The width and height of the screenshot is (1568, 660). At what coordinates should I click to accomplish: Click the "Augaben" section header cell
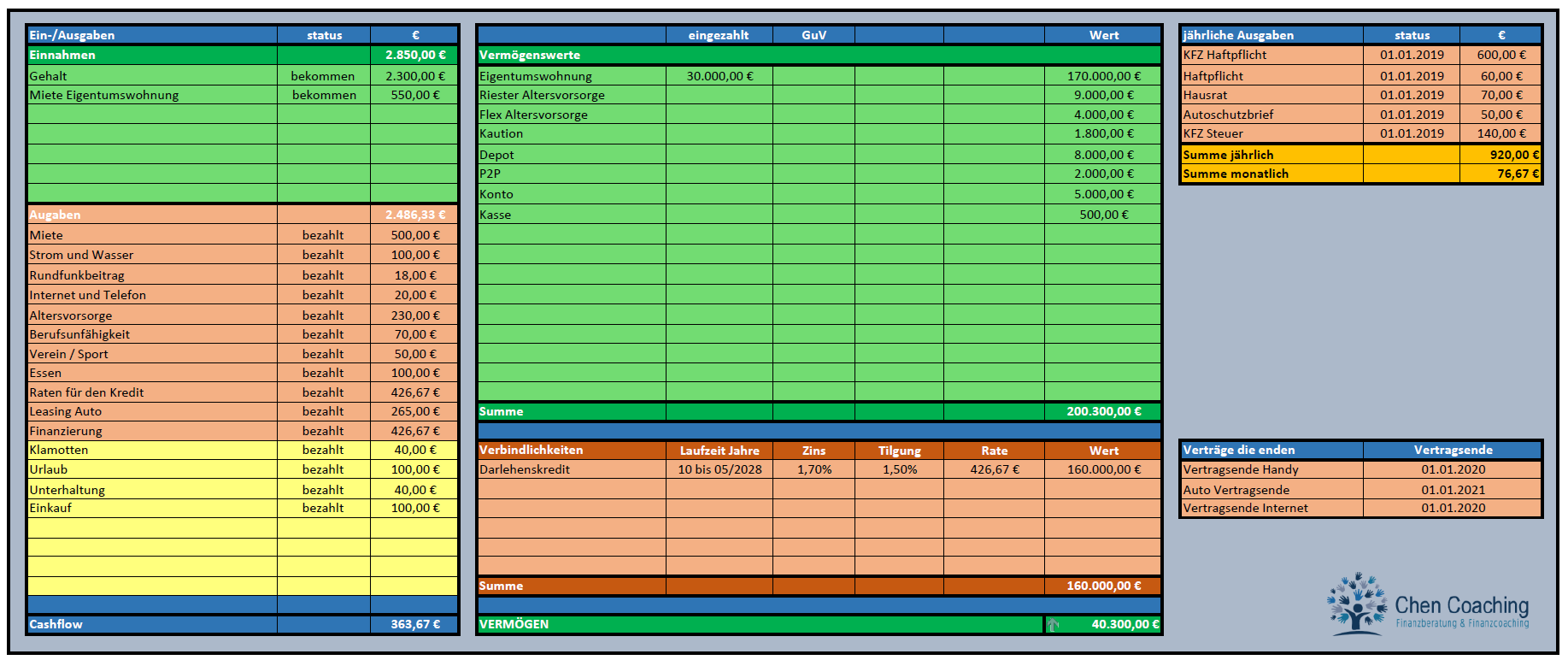(152, 215)
